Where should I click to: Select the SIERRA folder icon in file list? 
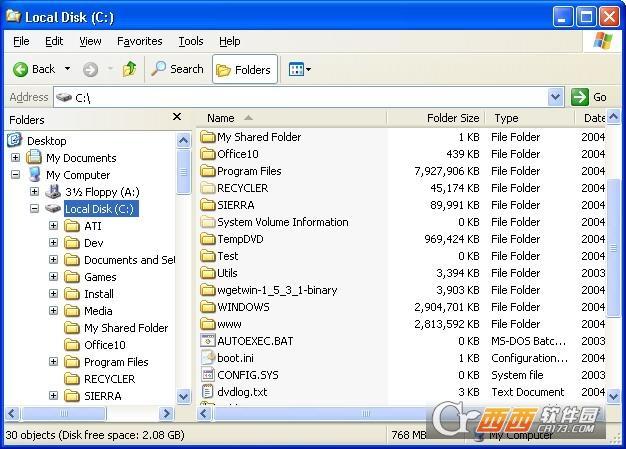pos(208,205)
